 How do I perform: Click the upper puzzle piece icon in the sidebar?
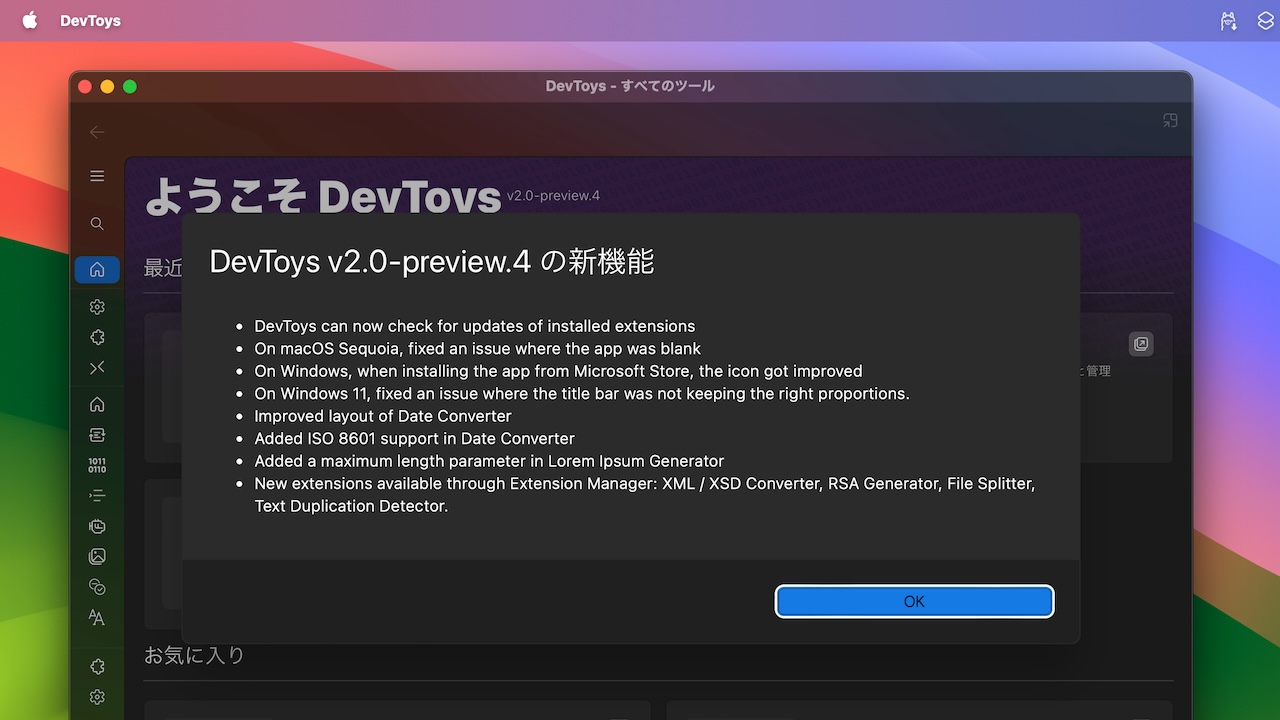point(97,337)
